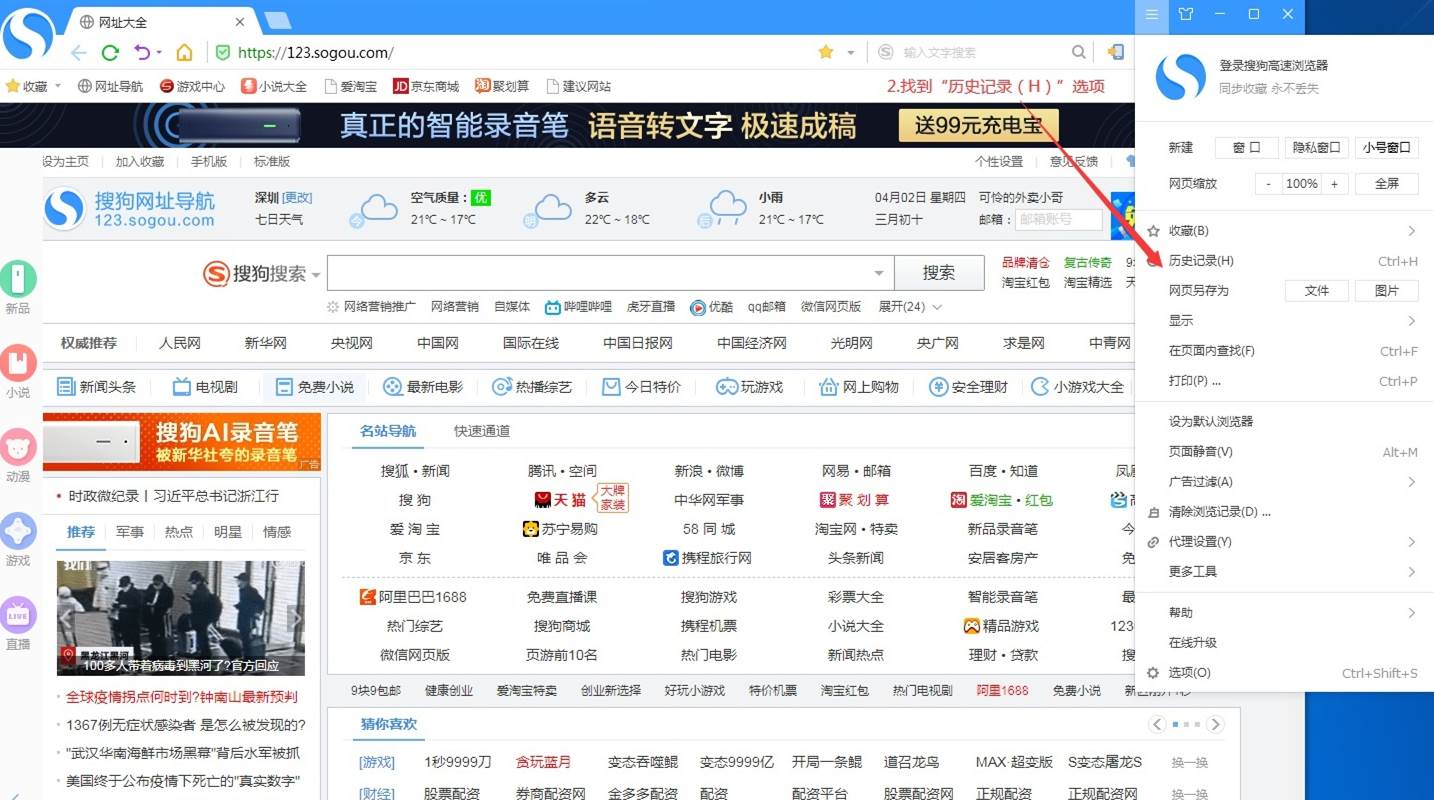1434x800 pixels.
Task: Click the yellow bookmark star icon
Action: (x=826, y=52)
